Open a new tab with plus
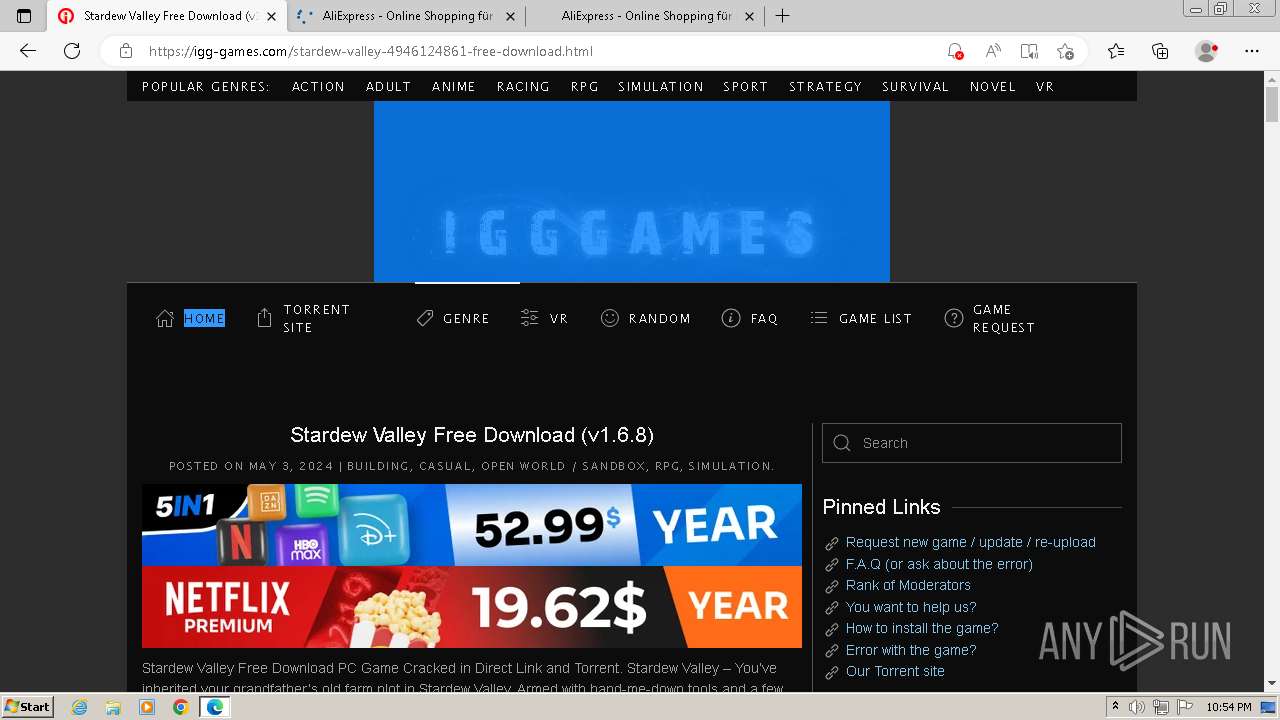Image resolution: width=1280 pixels, height=720 pixels. point(783,16)
